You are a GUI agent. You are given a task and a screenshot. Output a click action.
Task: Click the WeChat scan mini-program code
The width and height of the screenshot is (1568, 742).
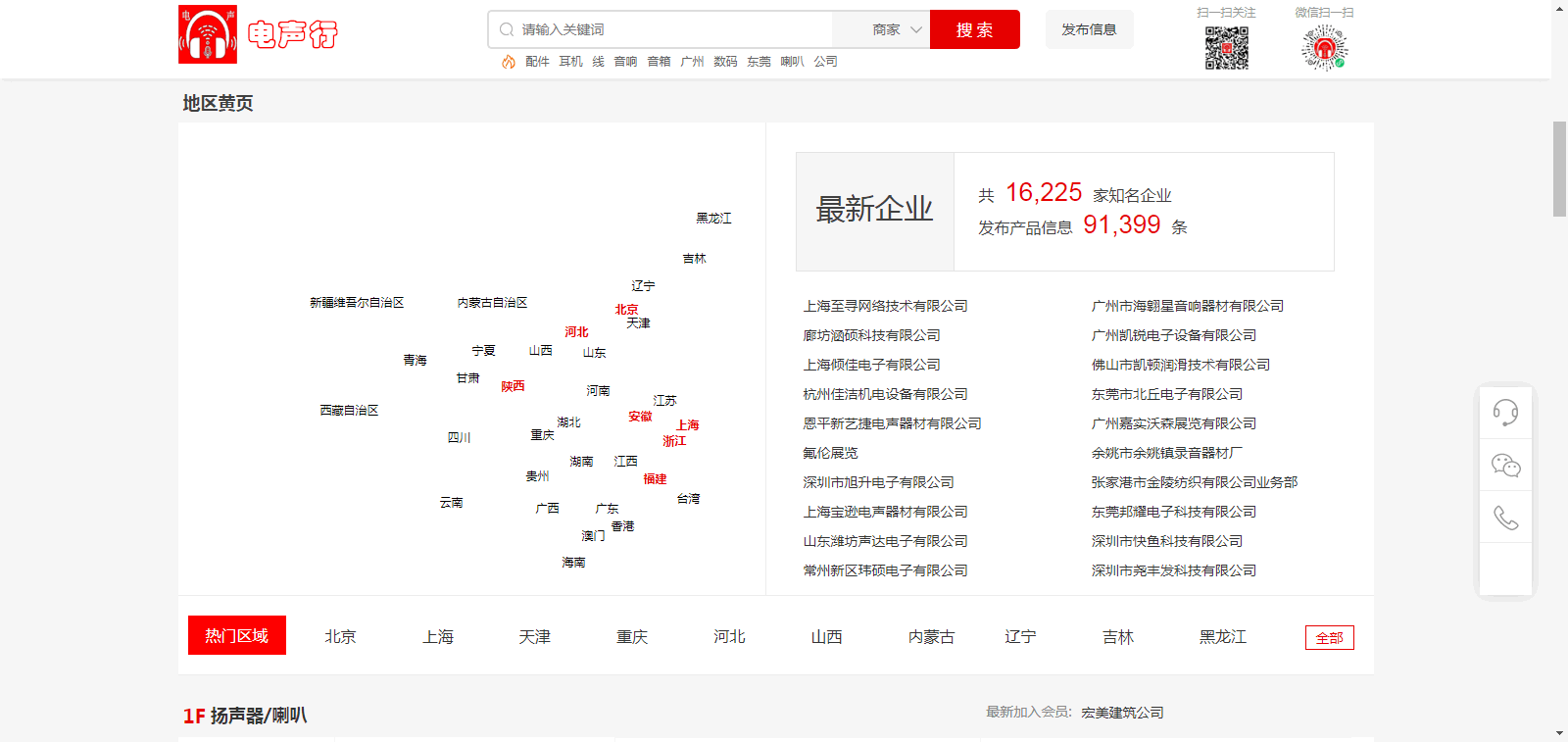coord(1324,47)
